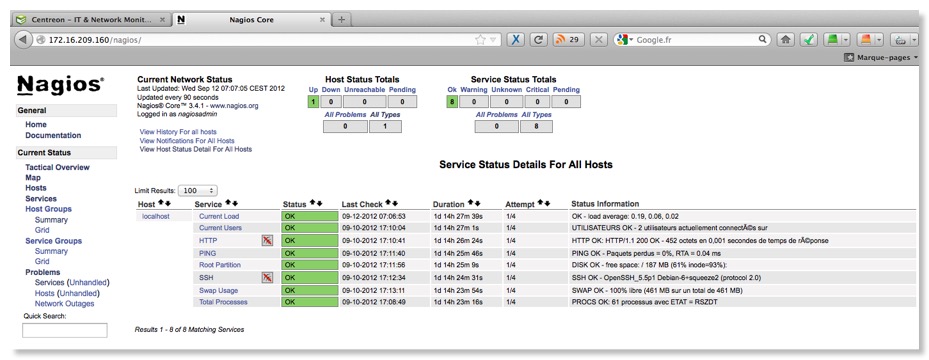Click View History For all hosts

[178, 131]
